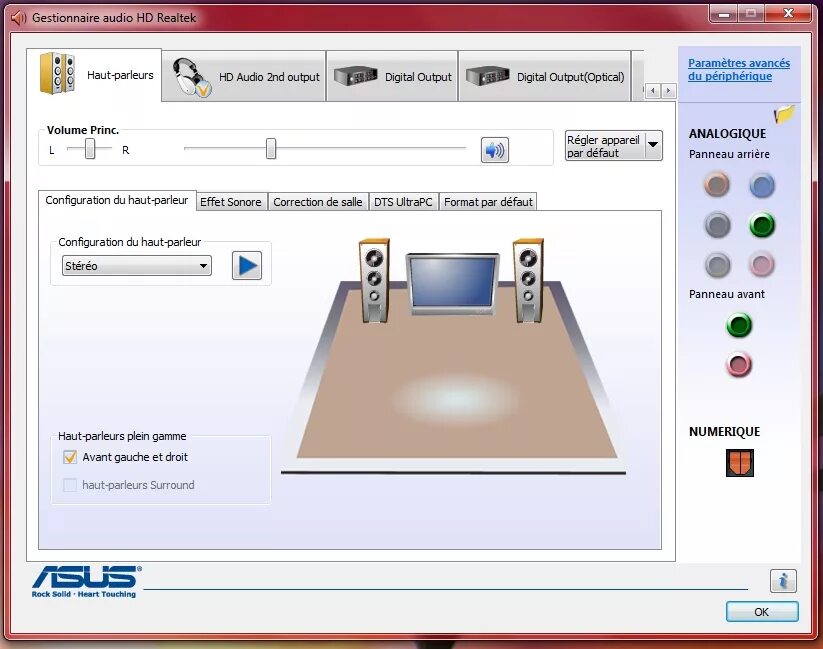Switch to Digital Output tab
The width and height of the screenshot is (823, 649).
[x=392, y=77]
